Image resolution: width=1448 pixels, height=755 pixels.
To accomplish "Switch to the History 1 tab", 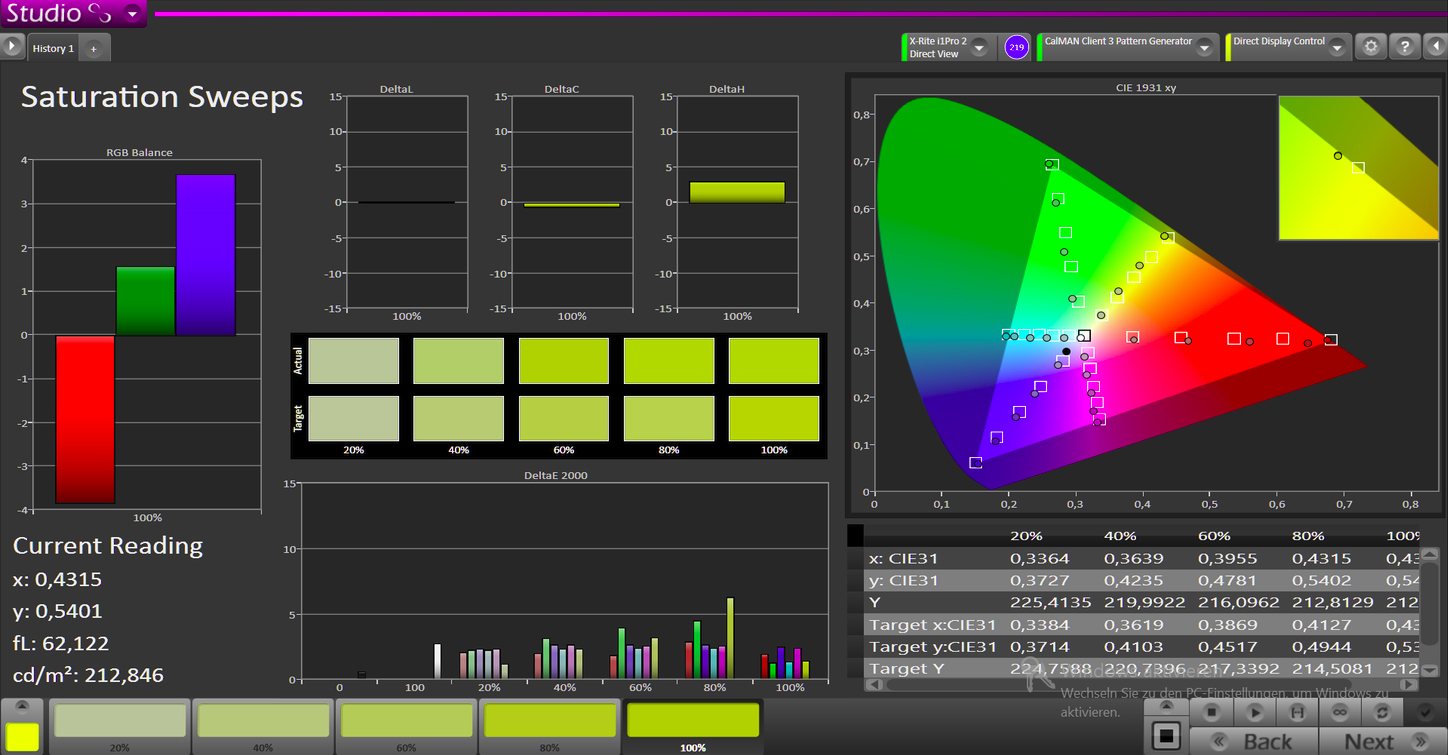I will pyautogui.click(x=53, y=48).
